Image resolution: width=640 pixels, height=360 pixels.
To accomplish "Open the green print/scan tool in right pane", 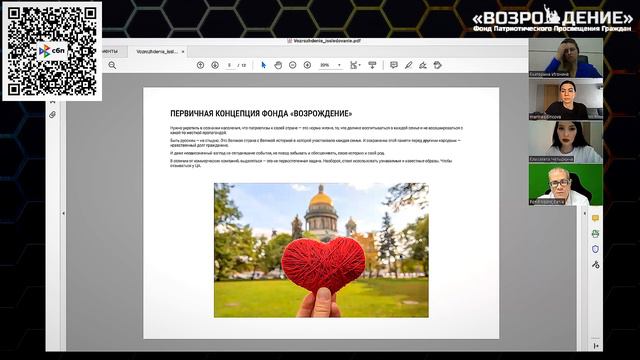I will click(596, 233).
